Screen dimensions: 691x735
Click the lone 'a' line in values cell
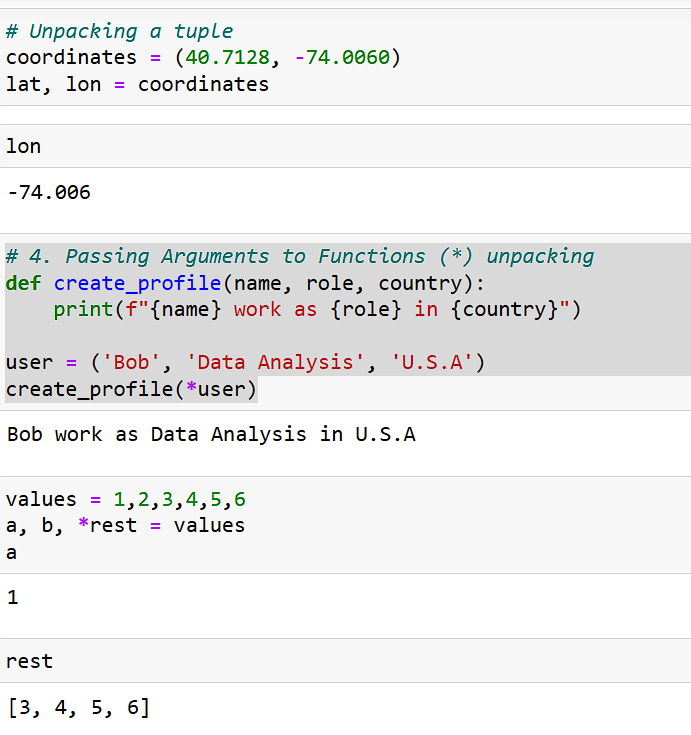pos(11,553)
